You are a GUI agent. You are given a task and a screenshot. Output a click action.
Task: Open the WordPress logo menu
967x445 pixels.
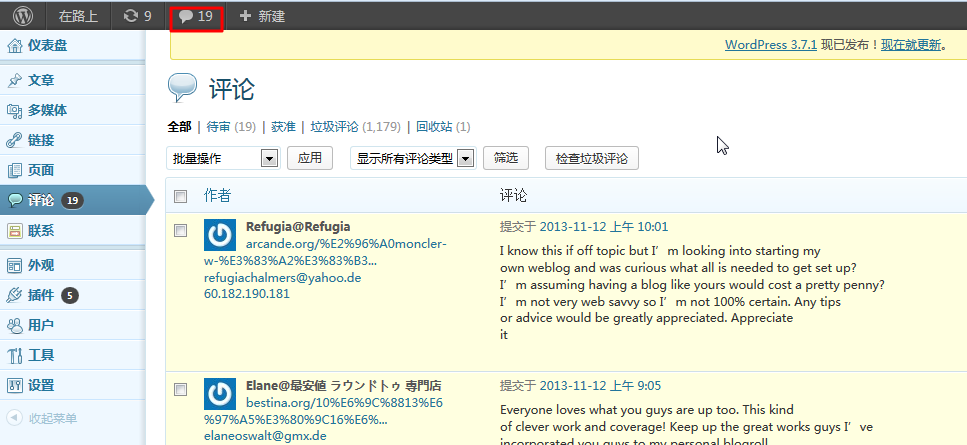(x=23, y=16)
